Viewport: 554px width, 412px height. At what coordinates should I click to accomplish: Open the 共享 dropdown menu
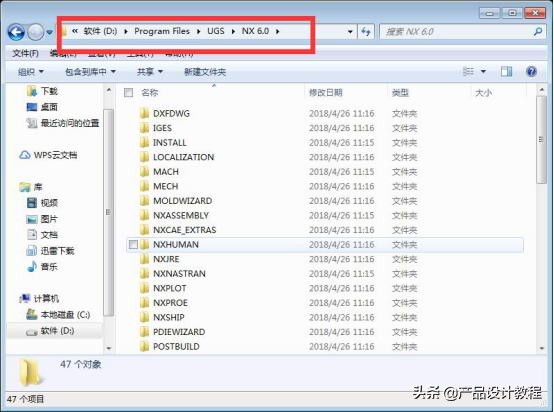pos(150,72)
